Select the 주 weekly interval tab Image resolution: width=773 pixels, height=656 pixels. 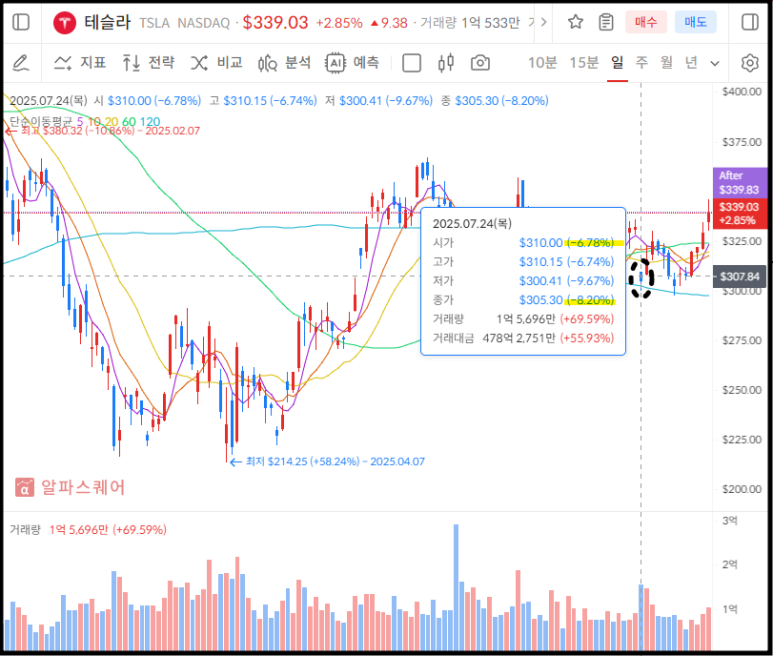[x=641, y=63]
